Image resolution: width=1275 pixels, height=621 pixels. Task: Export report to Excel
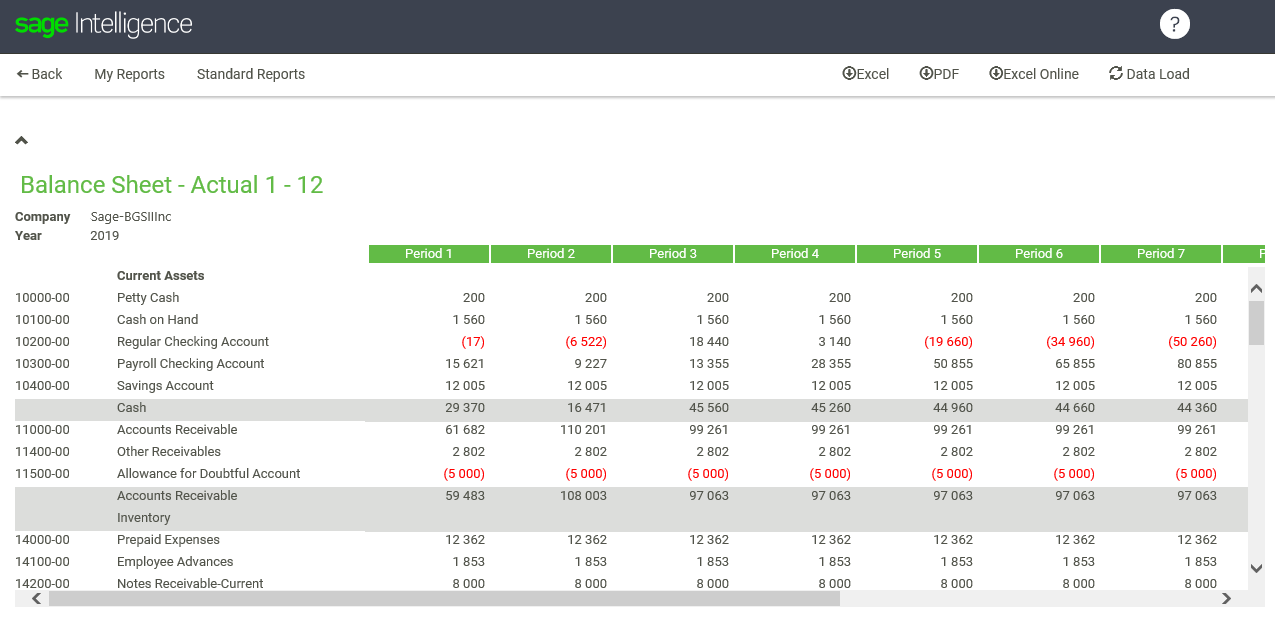866,74
